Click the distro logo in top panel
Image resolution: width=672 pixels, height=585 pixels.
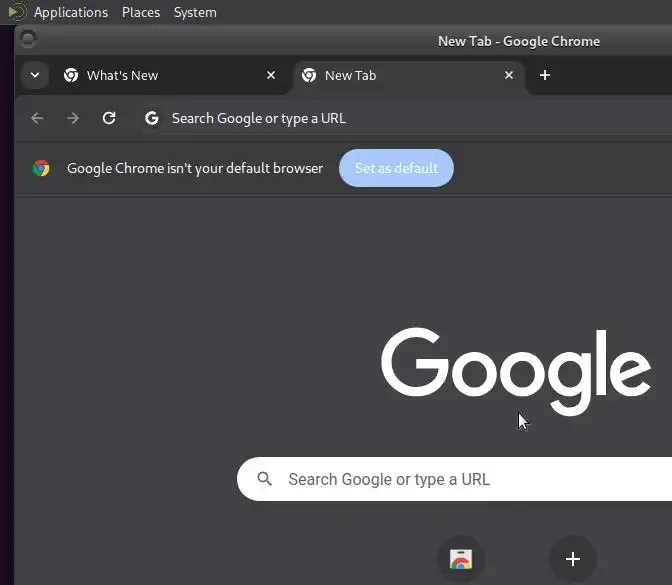click(17, 12)
